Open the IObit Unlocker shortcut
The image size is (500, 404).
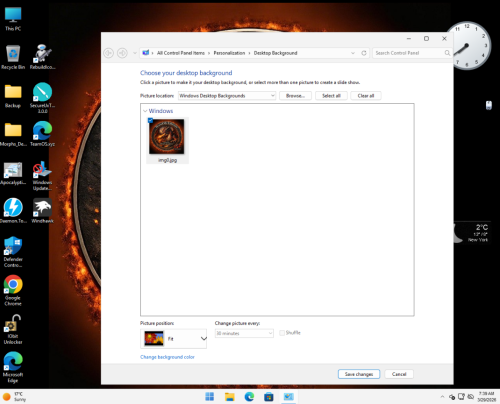click(x=13, y=330)
